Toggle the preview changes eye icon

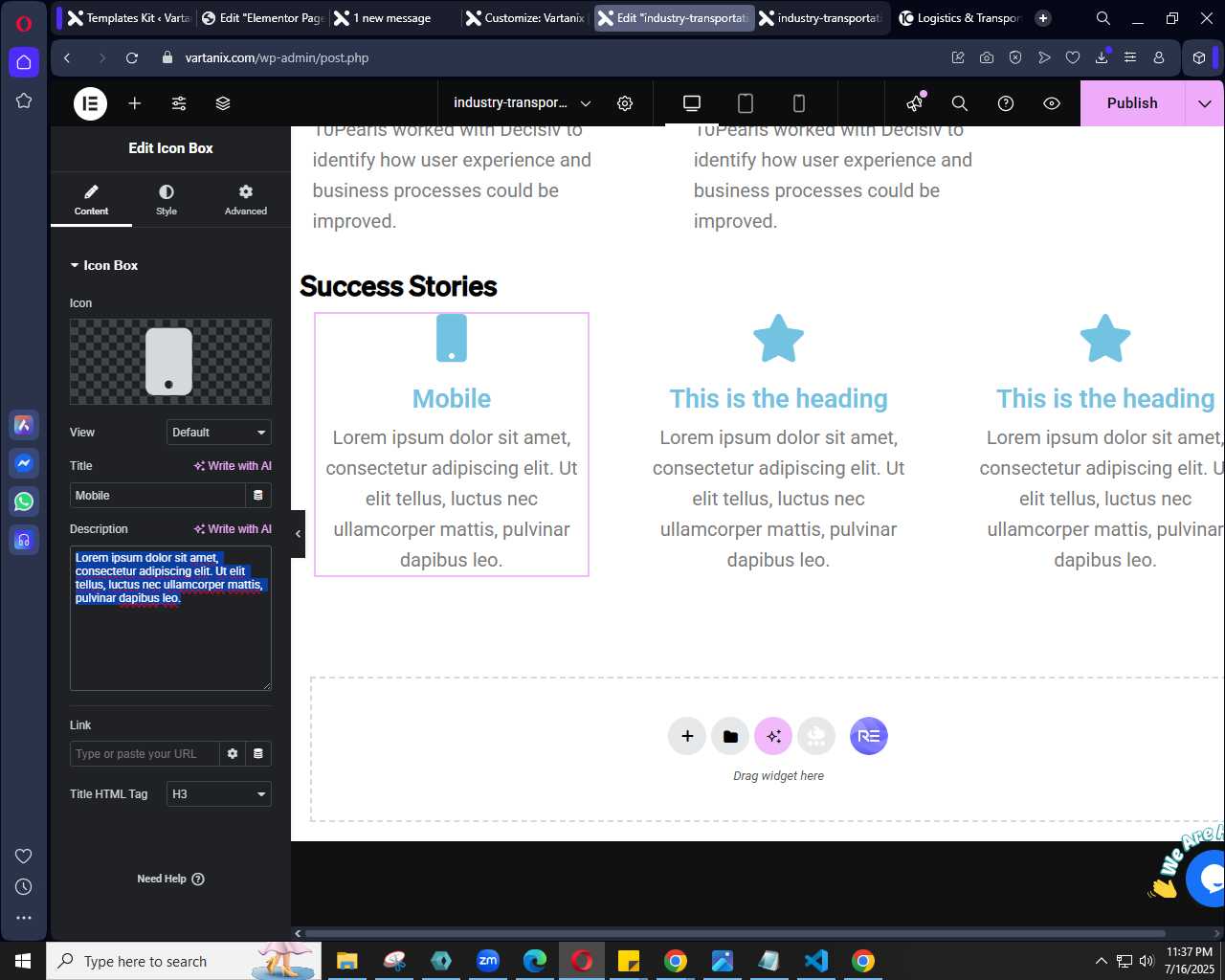click(x=1052, y=103)
